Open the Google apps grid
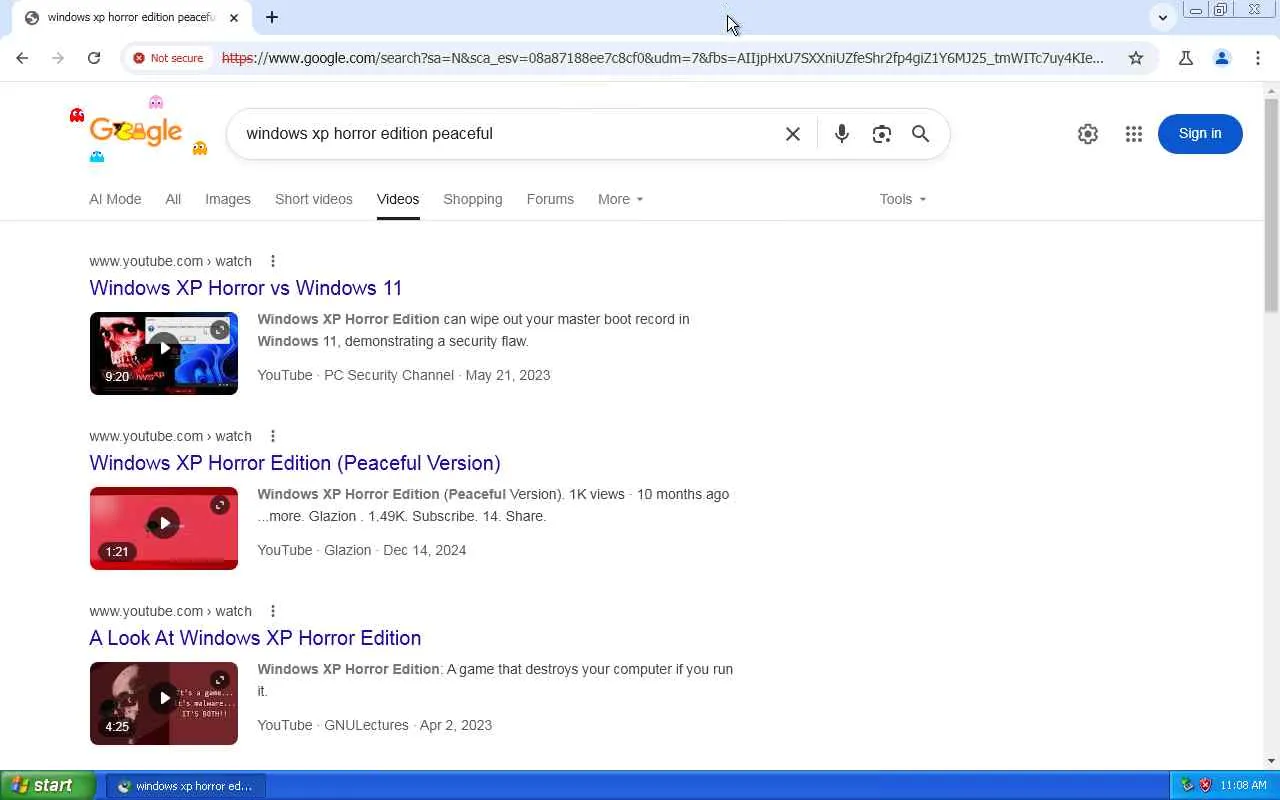The width and height of the screenshot is (1280, 800). 1134,134
